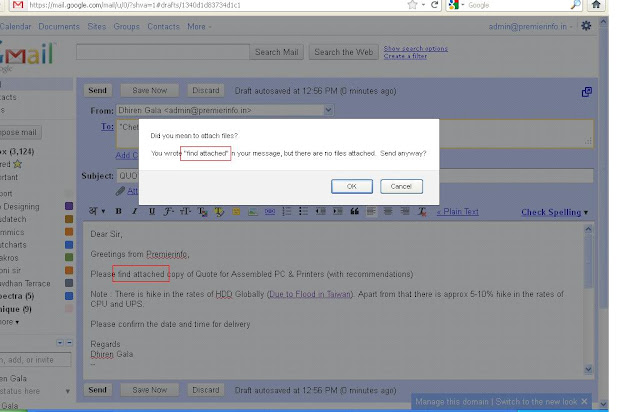Open Groups from the top navigation
640x412 pixels.
click(x=127, y=27)
